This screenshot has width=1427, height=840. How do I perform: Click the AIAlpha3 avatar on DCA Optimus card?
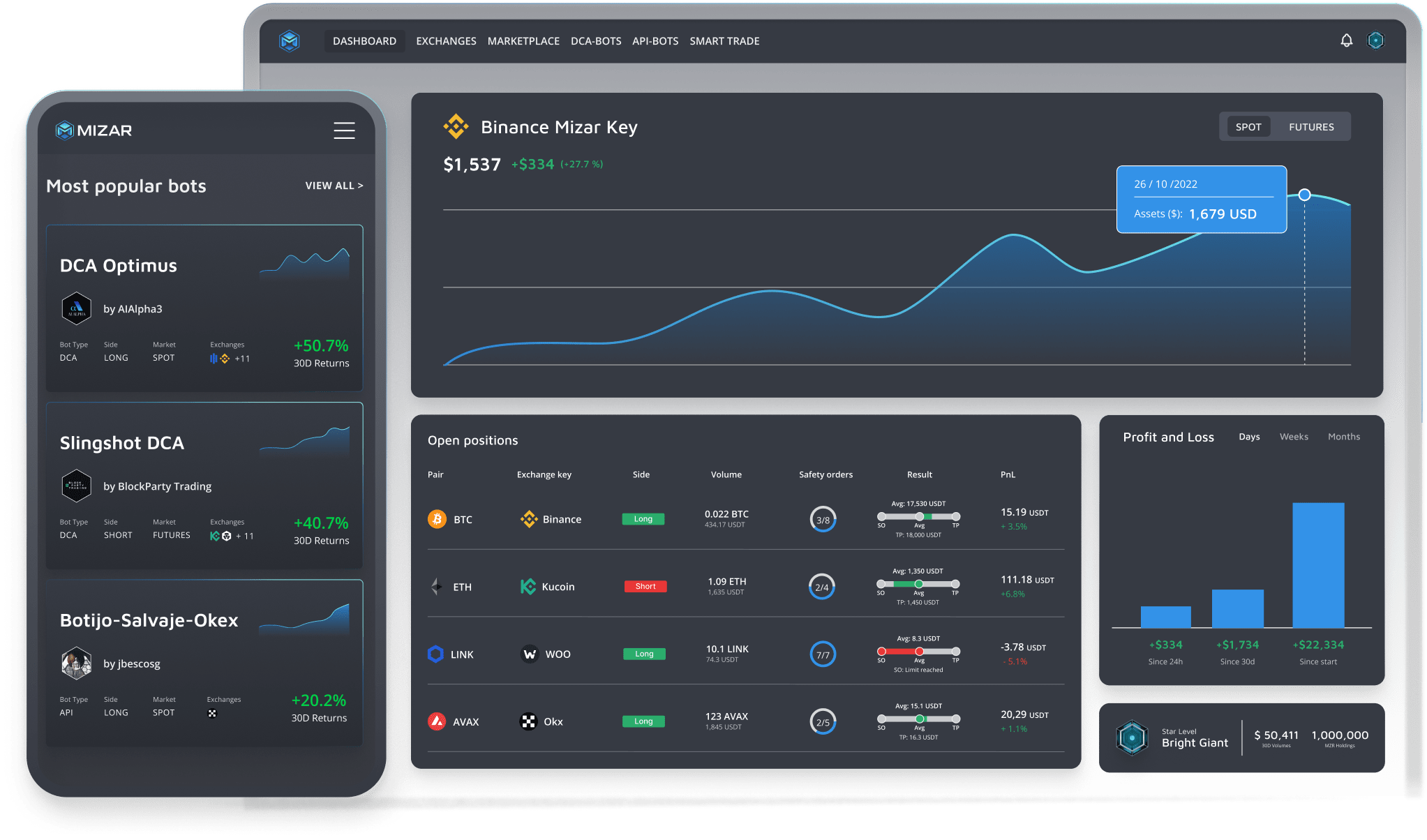coord(77,308)
